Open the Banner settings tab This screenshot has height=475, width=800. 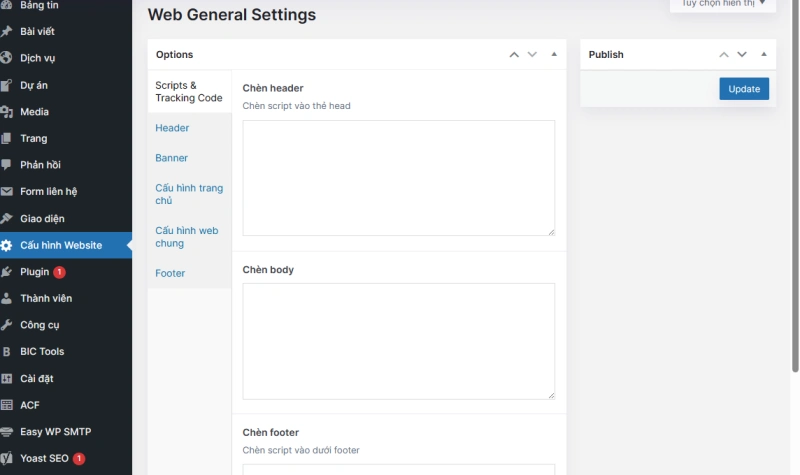tap(171, 158)
